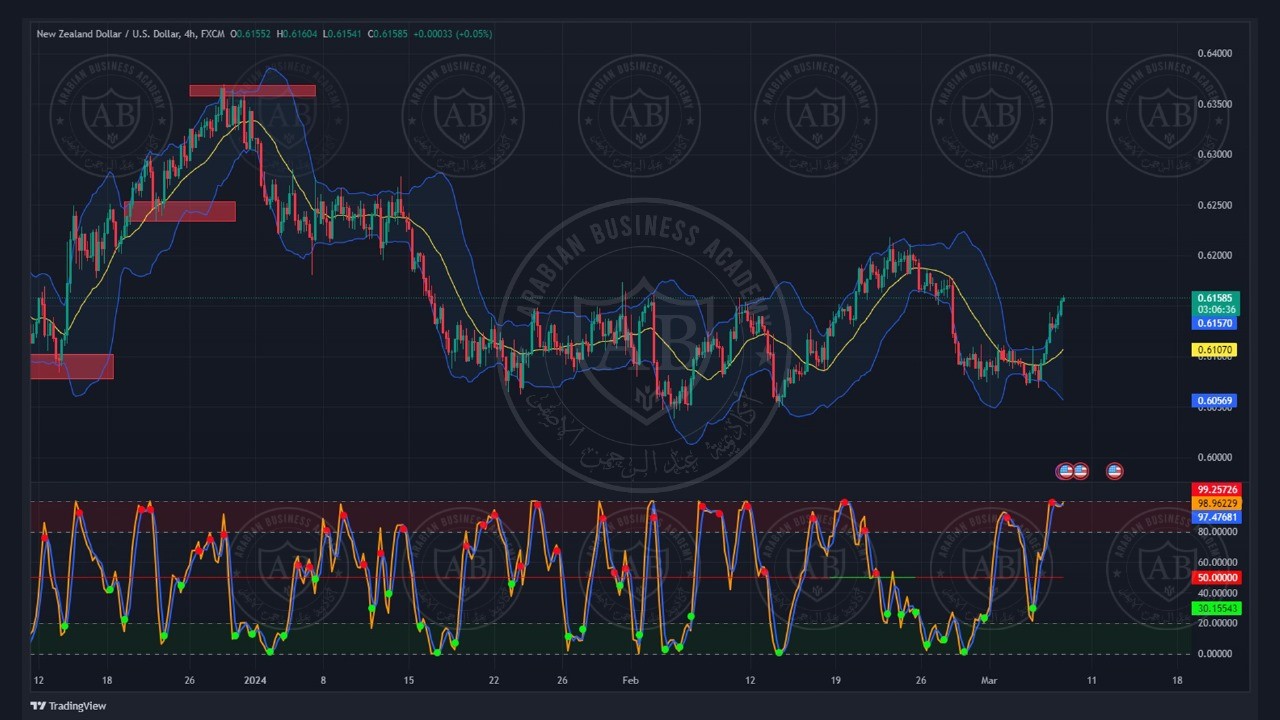
Task: Click the 19 date label on time axis
Action: (836, 681)
